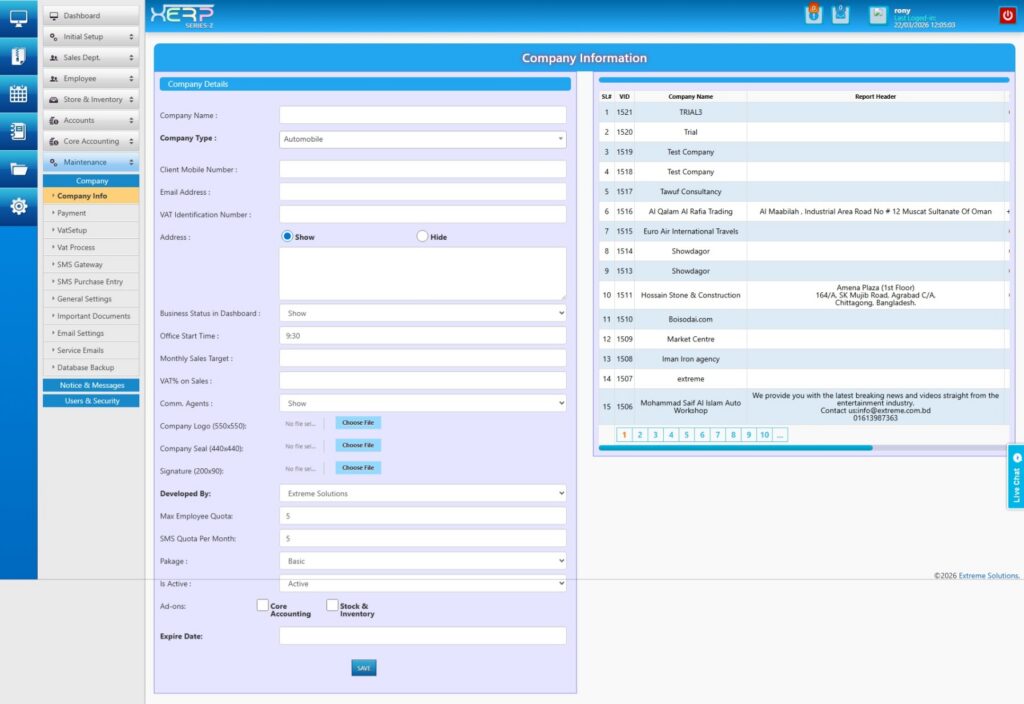Screen dimensions: 1024x704
Task: Select Payment in the Maintenance menu
Action: pos(92,212)
